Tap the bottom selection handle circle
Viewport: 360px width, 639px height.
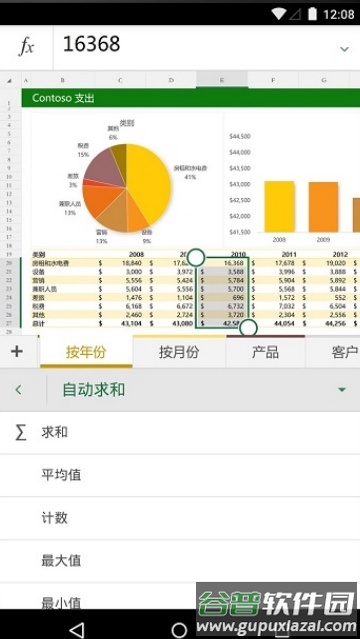[249, 327]
